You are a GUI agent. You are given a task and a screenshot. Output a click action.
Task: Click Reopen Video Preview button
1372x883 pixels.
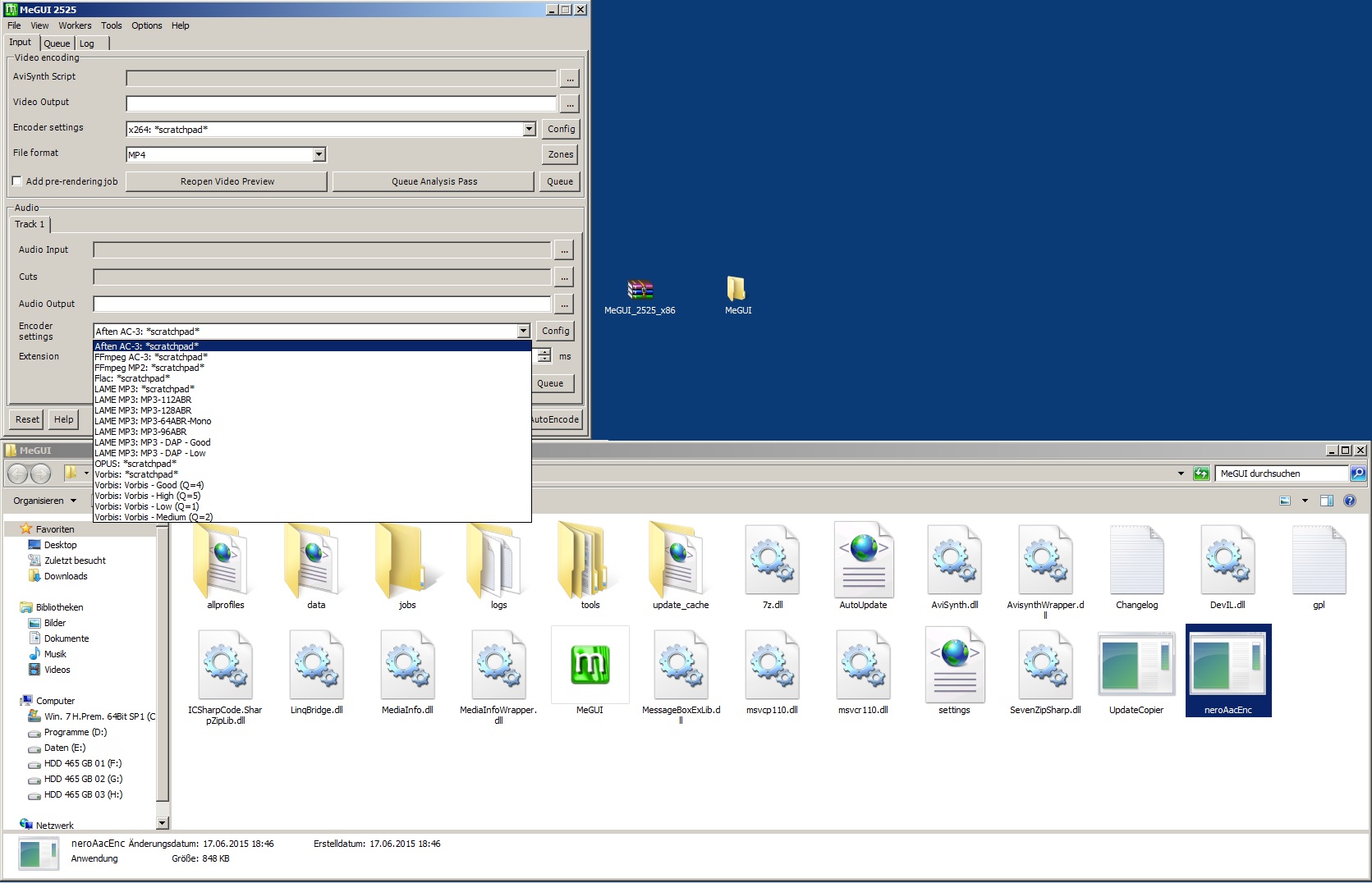click(227, 181)
